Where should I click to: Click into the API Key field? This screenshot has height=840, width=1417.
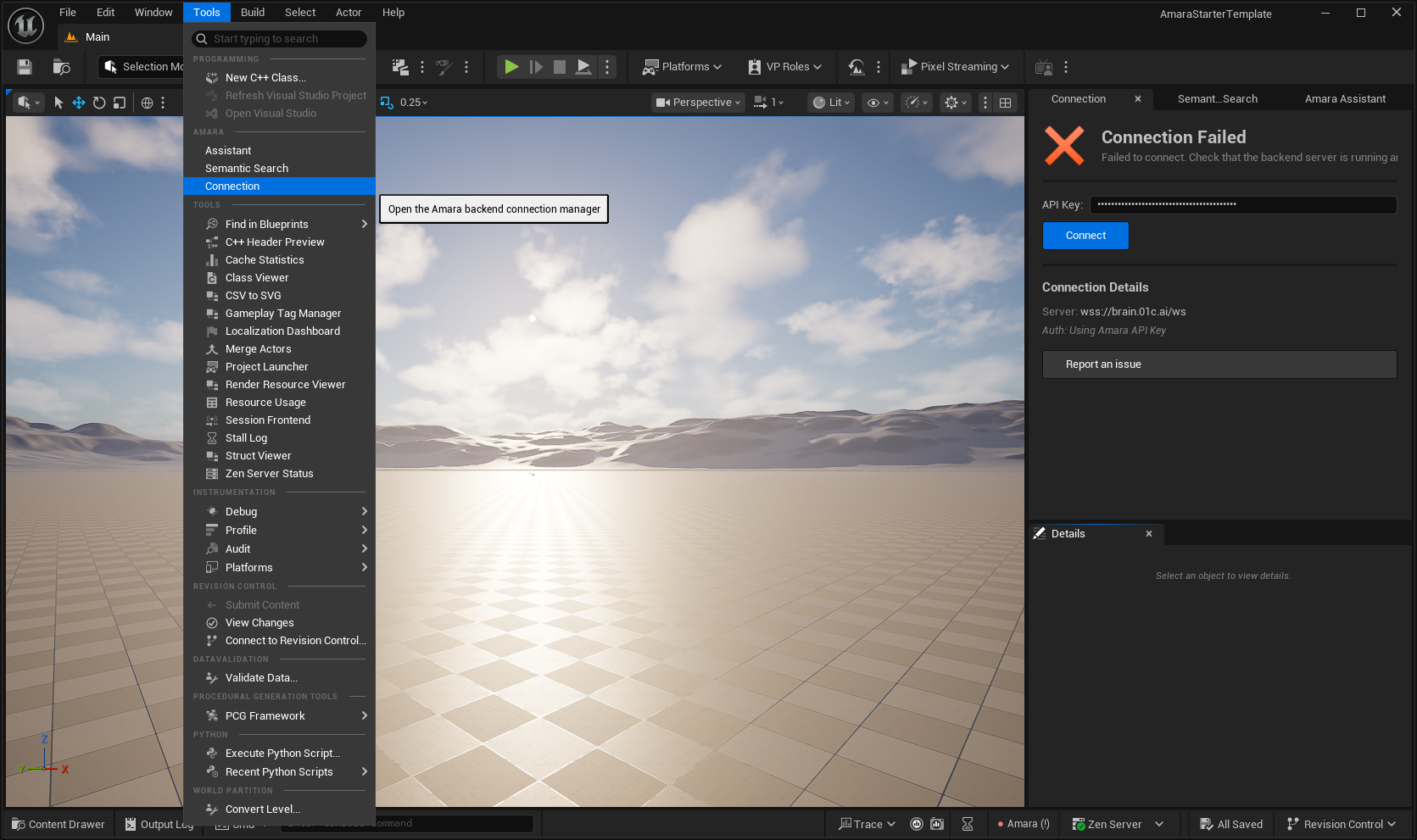coord(1242,204)
